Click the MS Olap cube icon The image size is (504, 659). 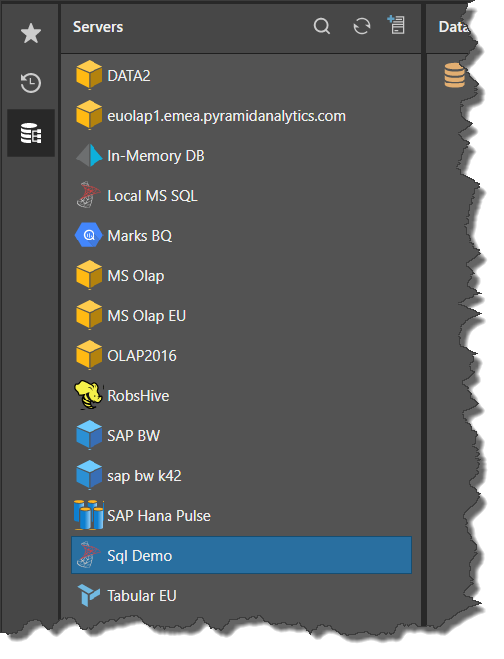pos(89,275)
